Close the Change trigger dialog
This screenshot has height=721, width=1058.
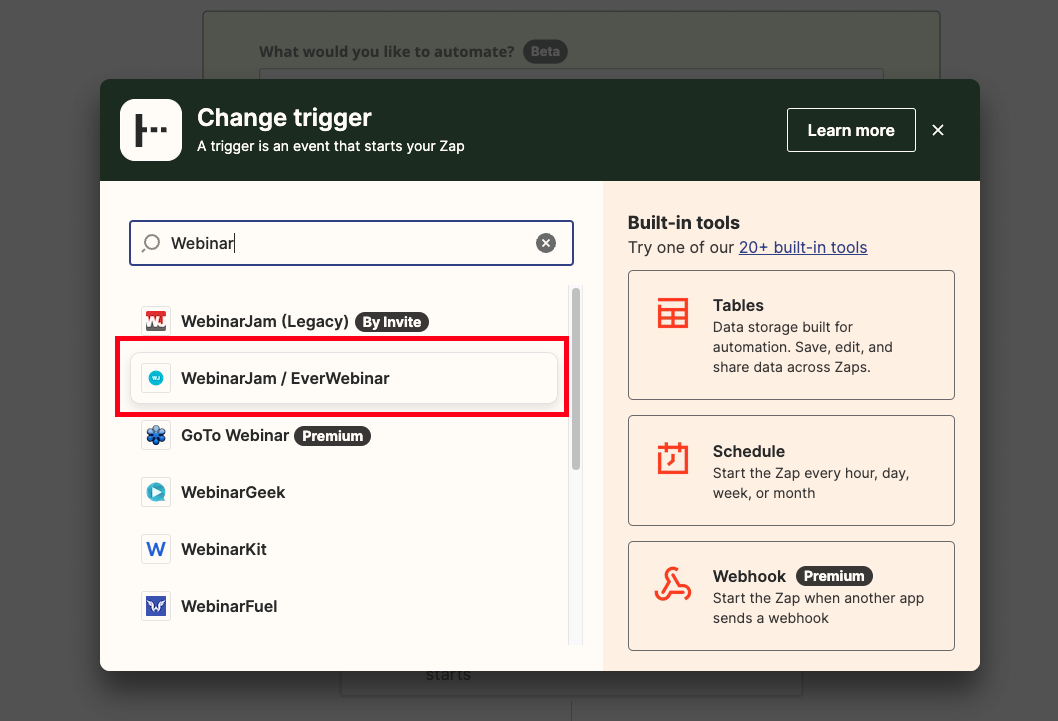pyautogui.click(x=937, y=130)
